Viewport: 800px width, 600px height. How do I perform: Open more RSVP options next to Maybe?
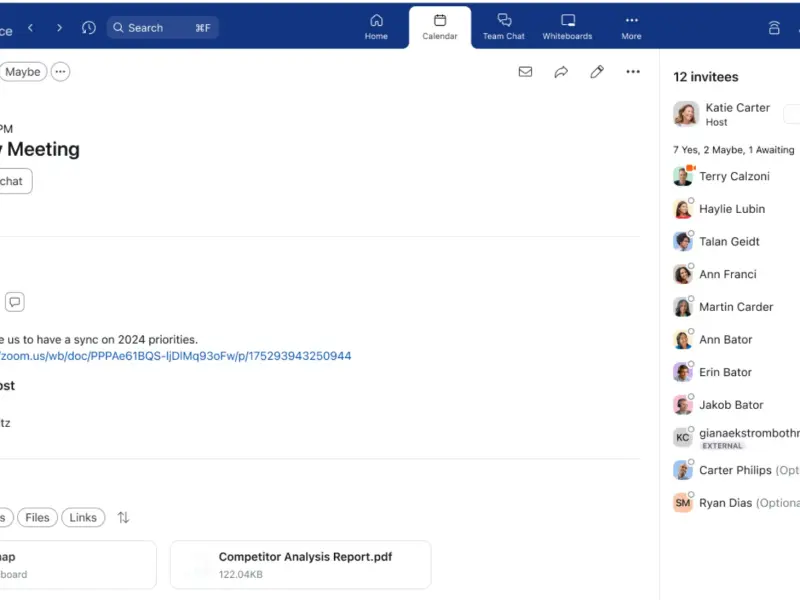pos(60,71)
